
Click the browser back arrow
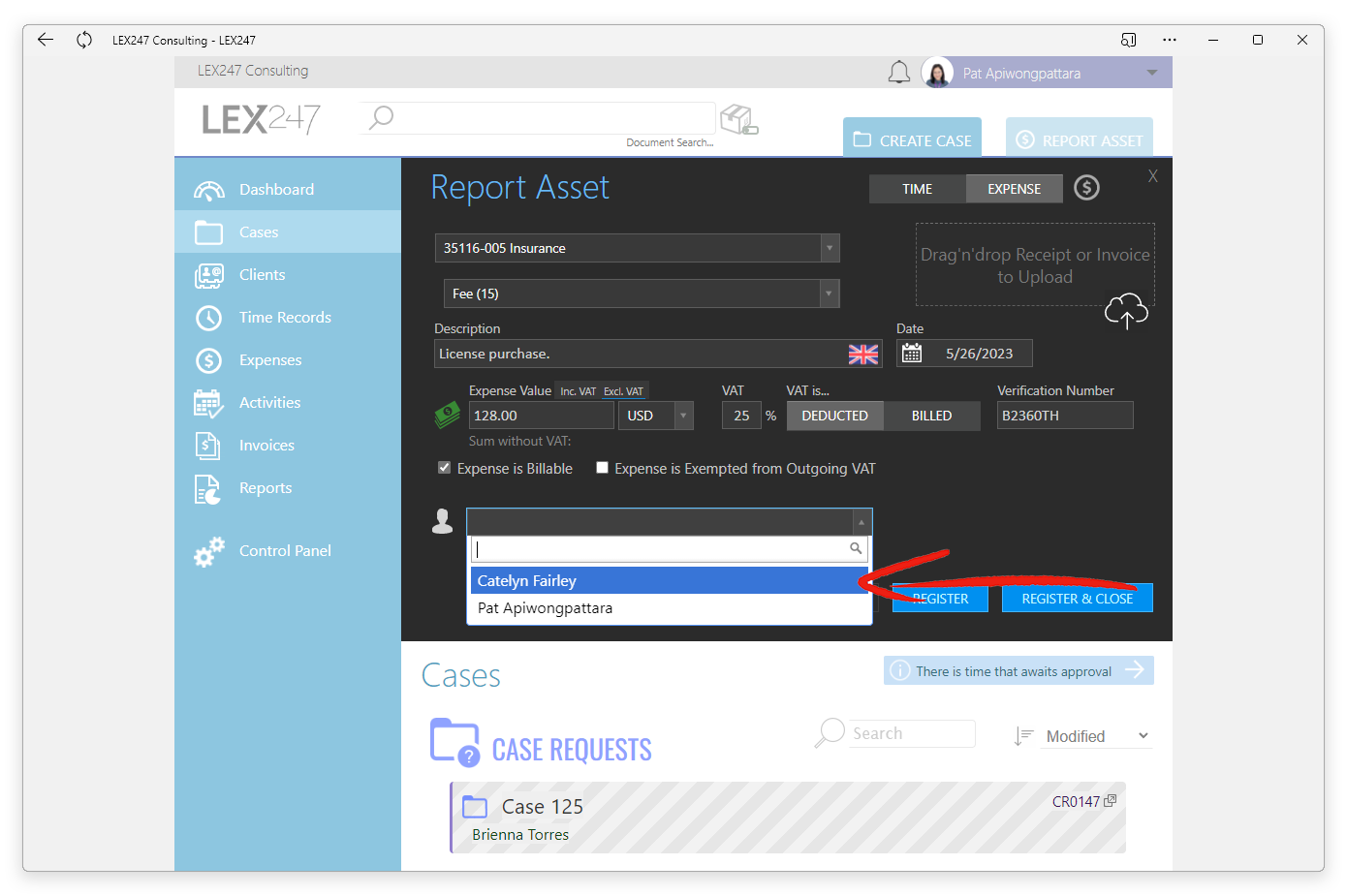pyautogui.click(x=46, y=40)
